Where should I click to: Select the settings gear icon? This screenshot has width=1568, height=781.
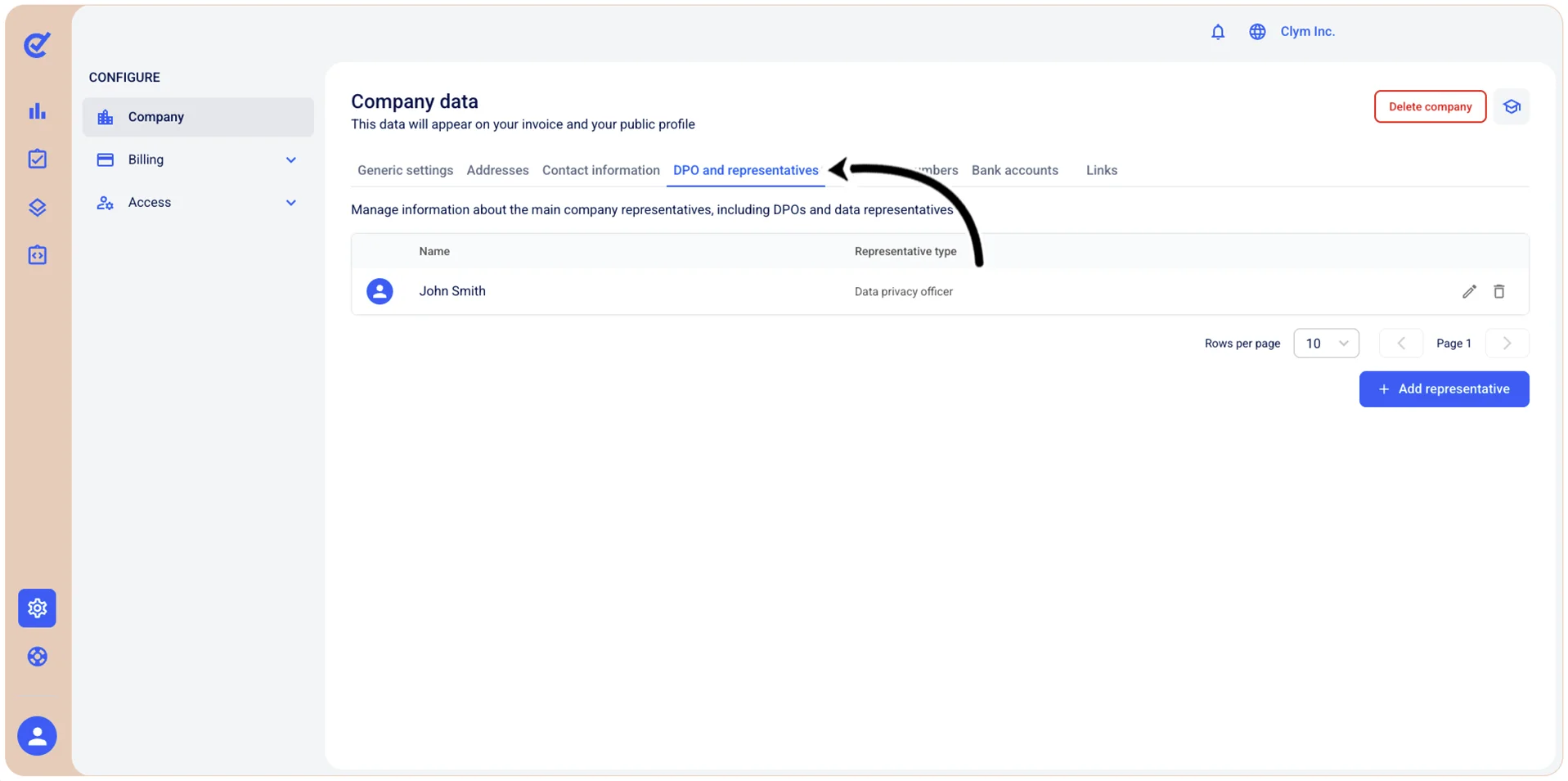tap(37, 608)
